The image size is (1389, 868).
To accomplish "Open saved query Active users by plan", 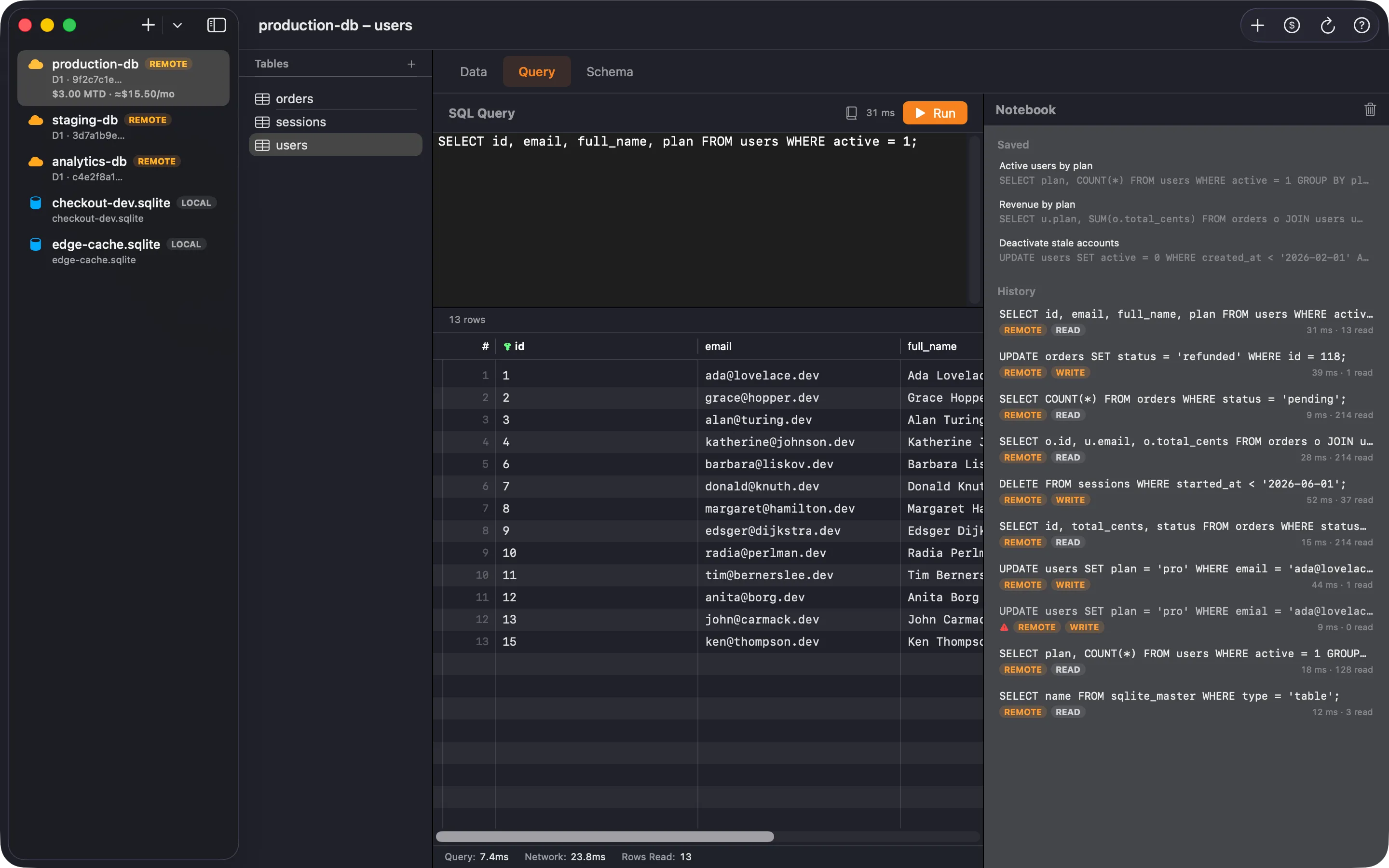I will click(x=1186, y=173).
